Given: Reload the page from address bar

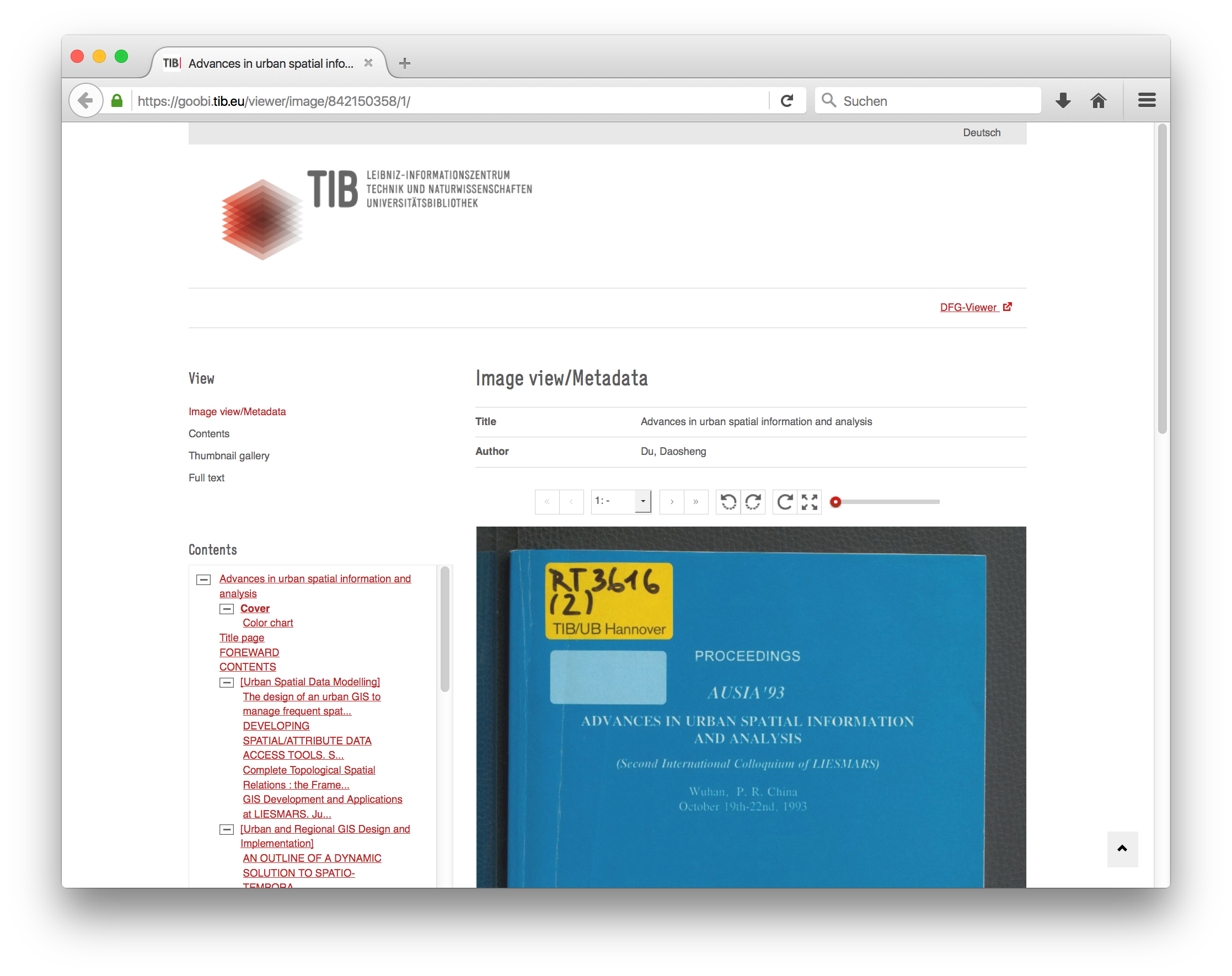Looking at the screenshot, I should tap(787, 100).
